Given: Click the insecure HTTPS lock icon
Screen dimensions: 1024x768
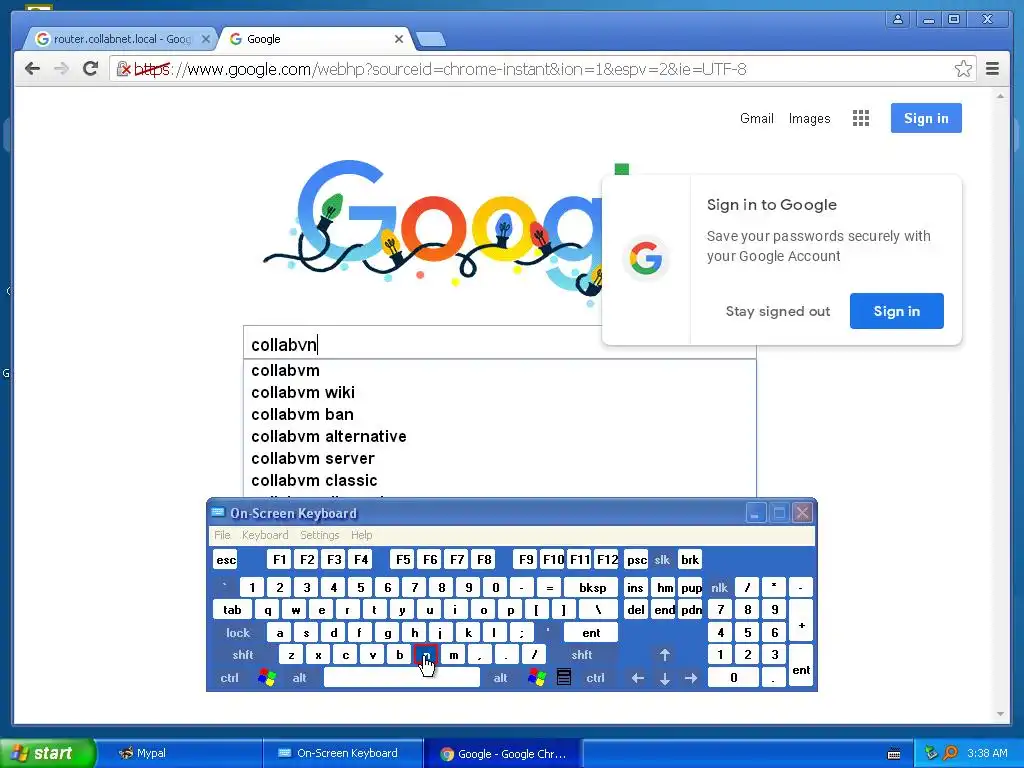Looking at the screenshot, I should click(x=123, y=69).
